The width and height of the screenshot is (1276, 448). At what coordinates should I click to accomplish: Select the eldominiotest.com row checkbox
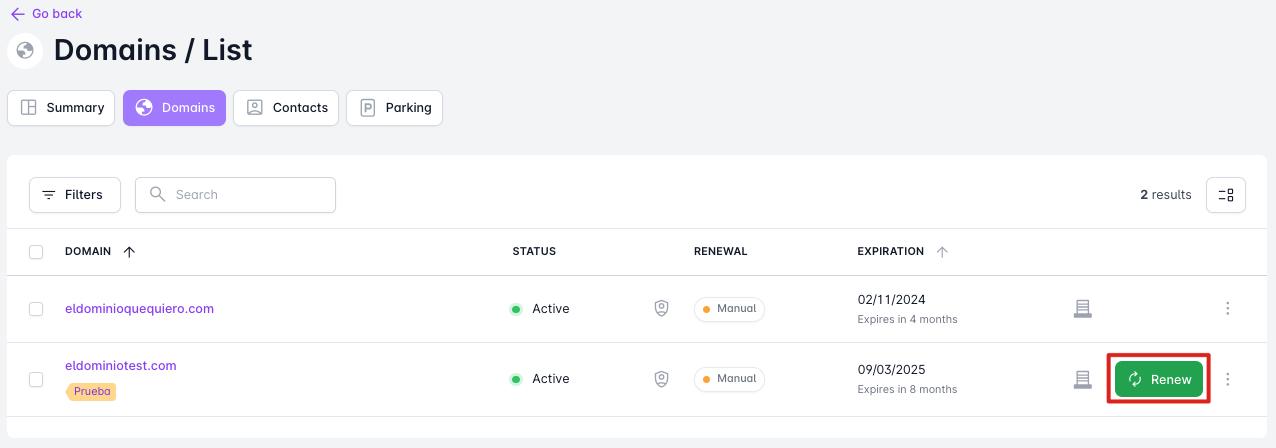[x=36, y=379]
